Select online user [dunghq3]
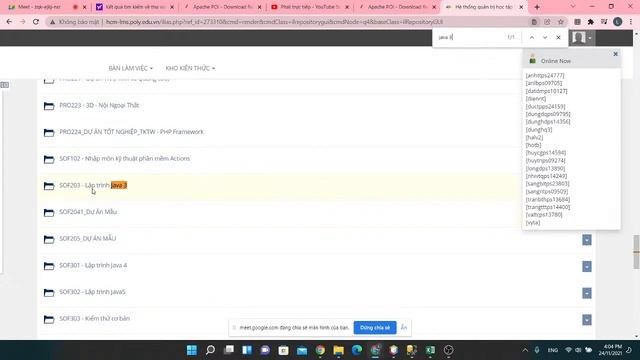Image resolution: width=640 pixels, height=360 pixels. click(539, 129)
